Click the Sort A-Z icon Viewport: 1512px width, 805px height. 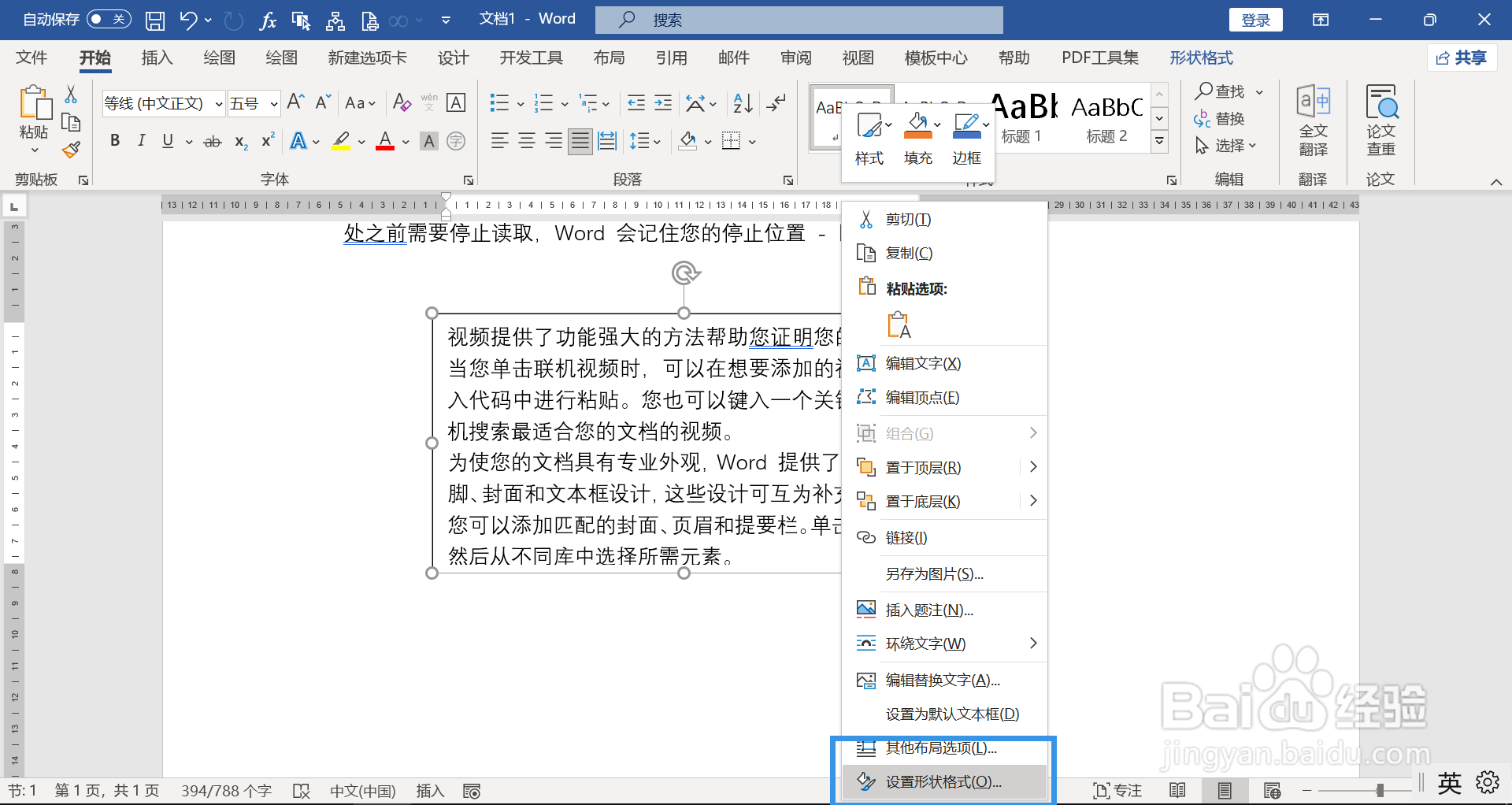tap(743, 103)
